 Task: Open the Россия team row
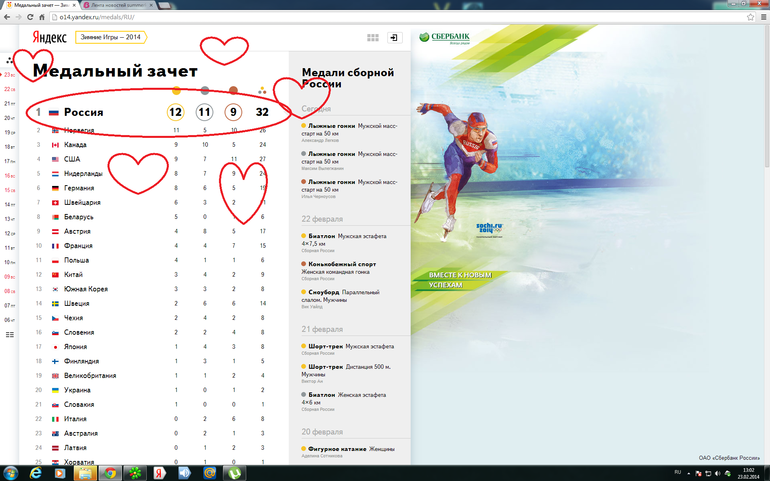click(x=154, y=112)
